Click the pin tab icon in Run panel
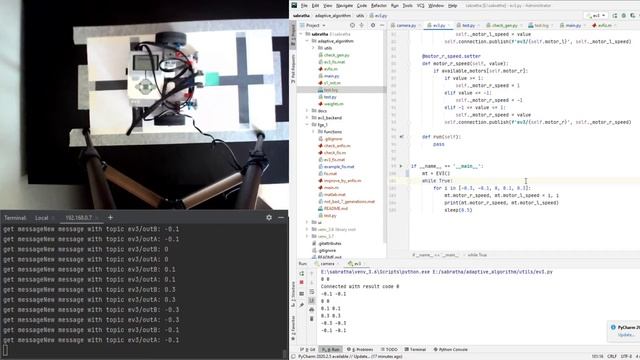This screenshot has height=360, width=640. [x=302, y=305]
